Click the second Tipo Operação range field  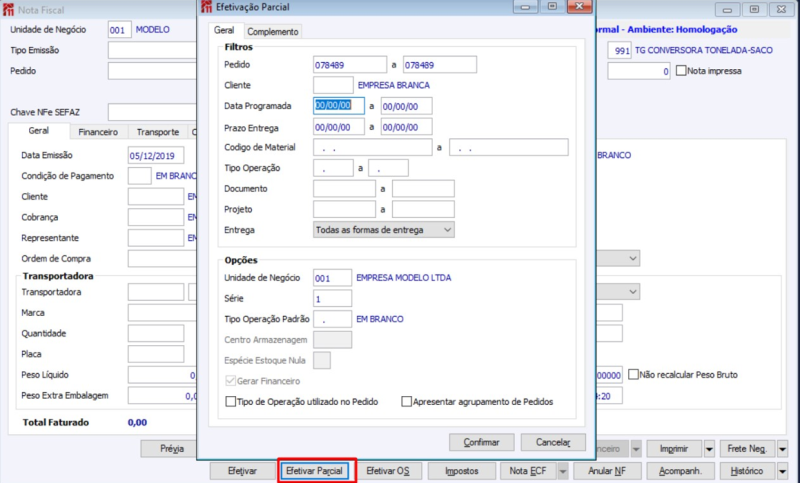[x=388, y=168]
